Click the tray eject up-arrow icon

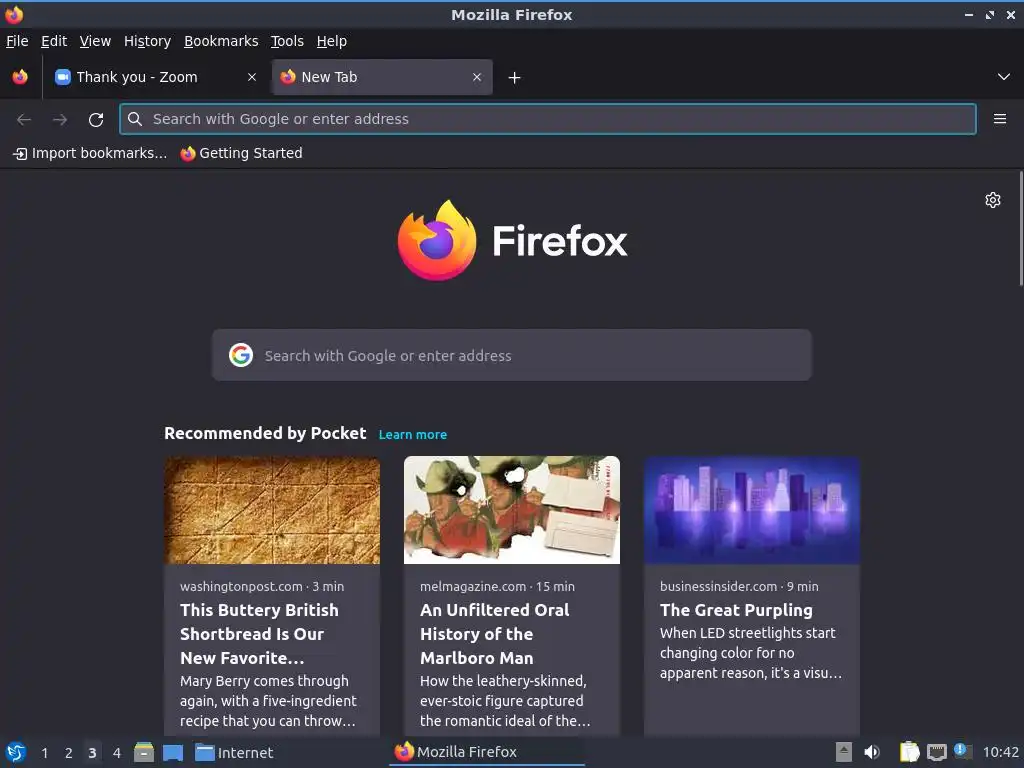(844, 752)
